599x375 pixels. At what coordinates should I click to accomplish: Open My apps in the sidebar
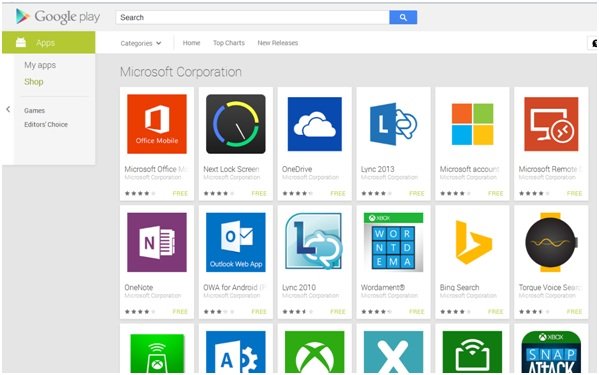click(x=40, y=65)
